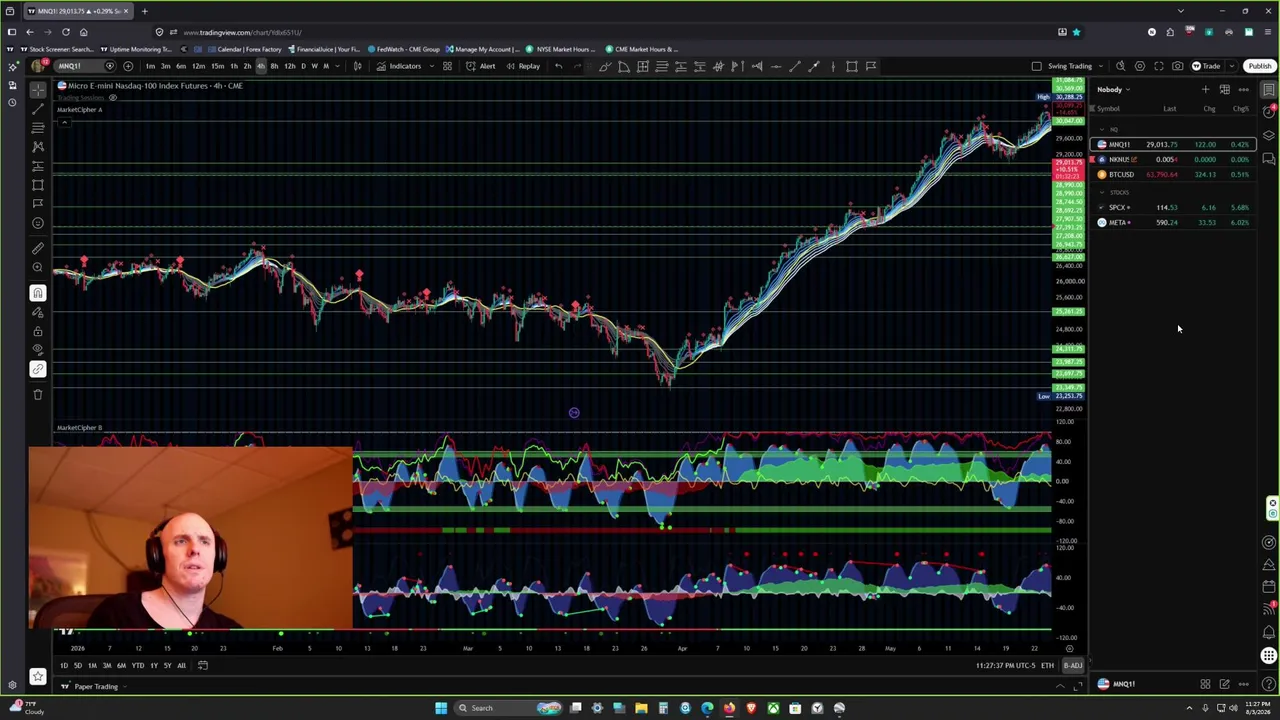
Task: Switch chart to 15m timeframe
Action: click(x=217, y=66)
